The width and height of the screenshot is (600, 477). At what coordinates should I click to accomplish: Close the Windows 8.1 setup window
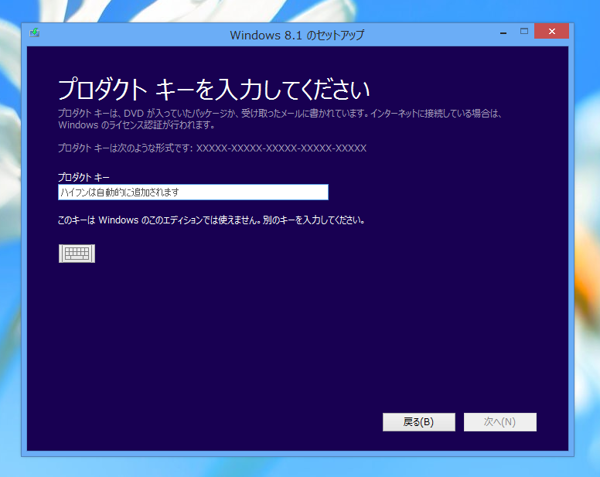tap(552, 31)
